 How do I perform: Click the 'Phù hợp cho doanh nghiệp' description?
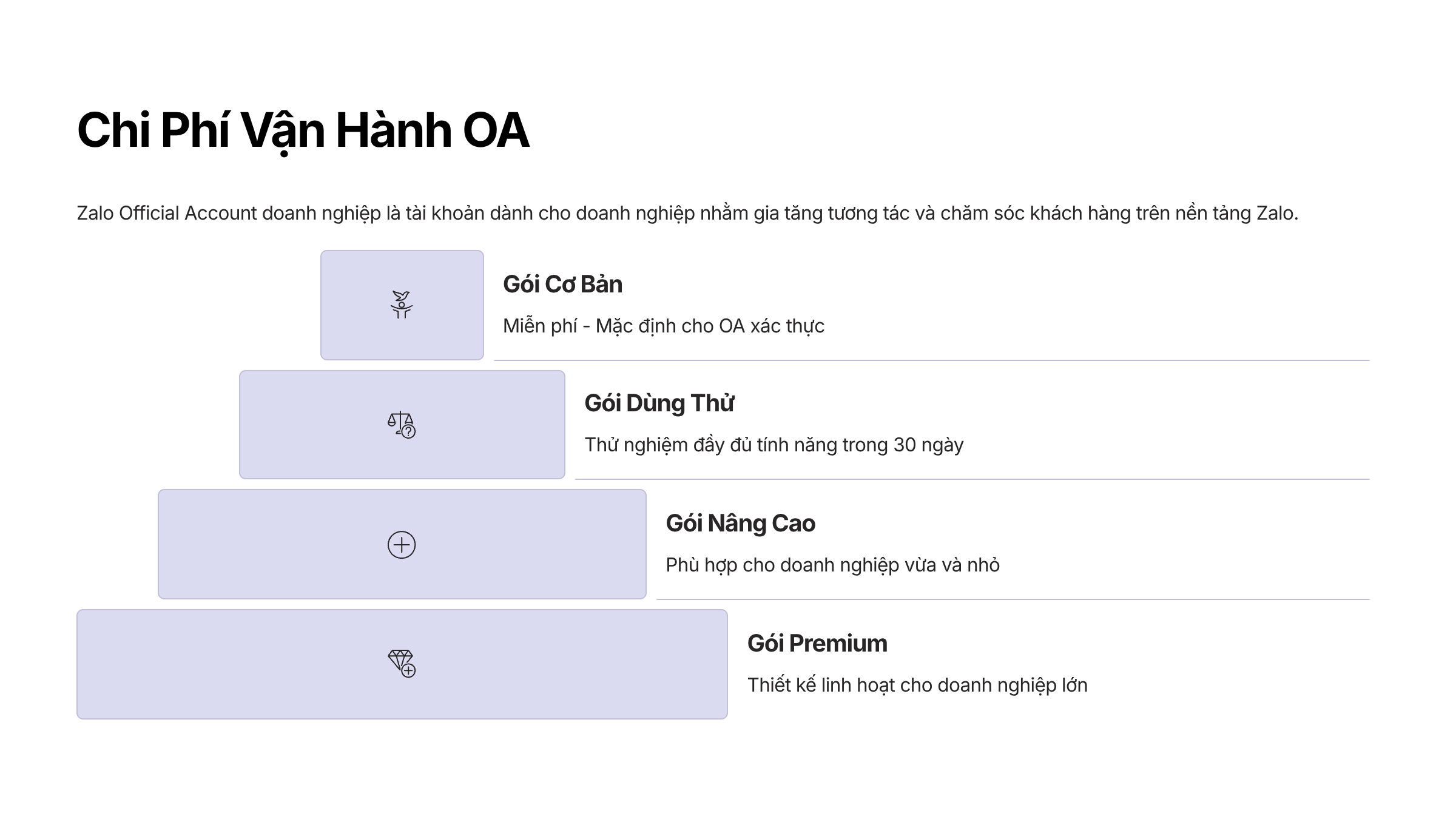(832, 565)
